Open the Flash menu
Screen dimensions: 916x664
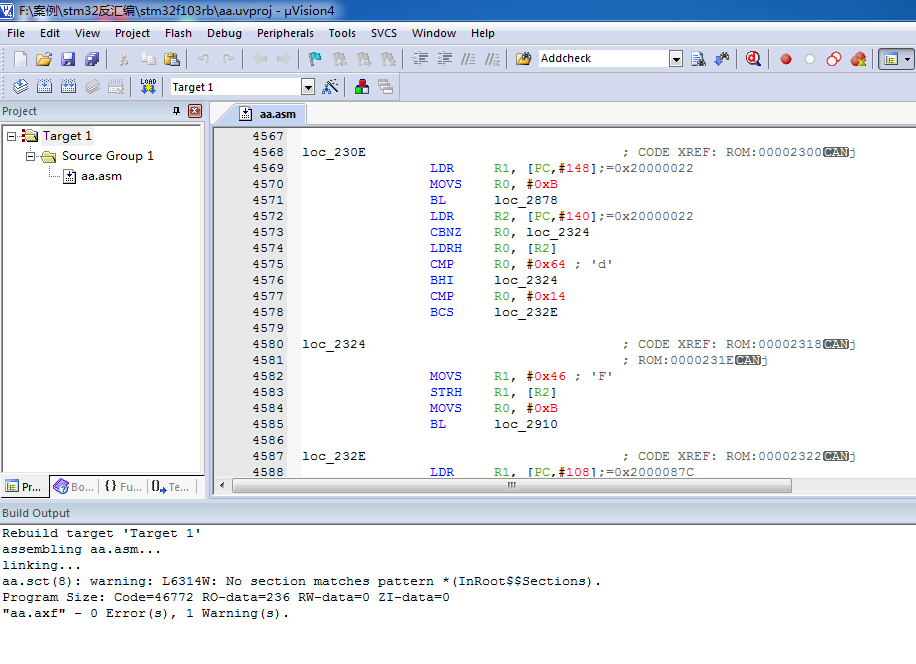[178, 33]
